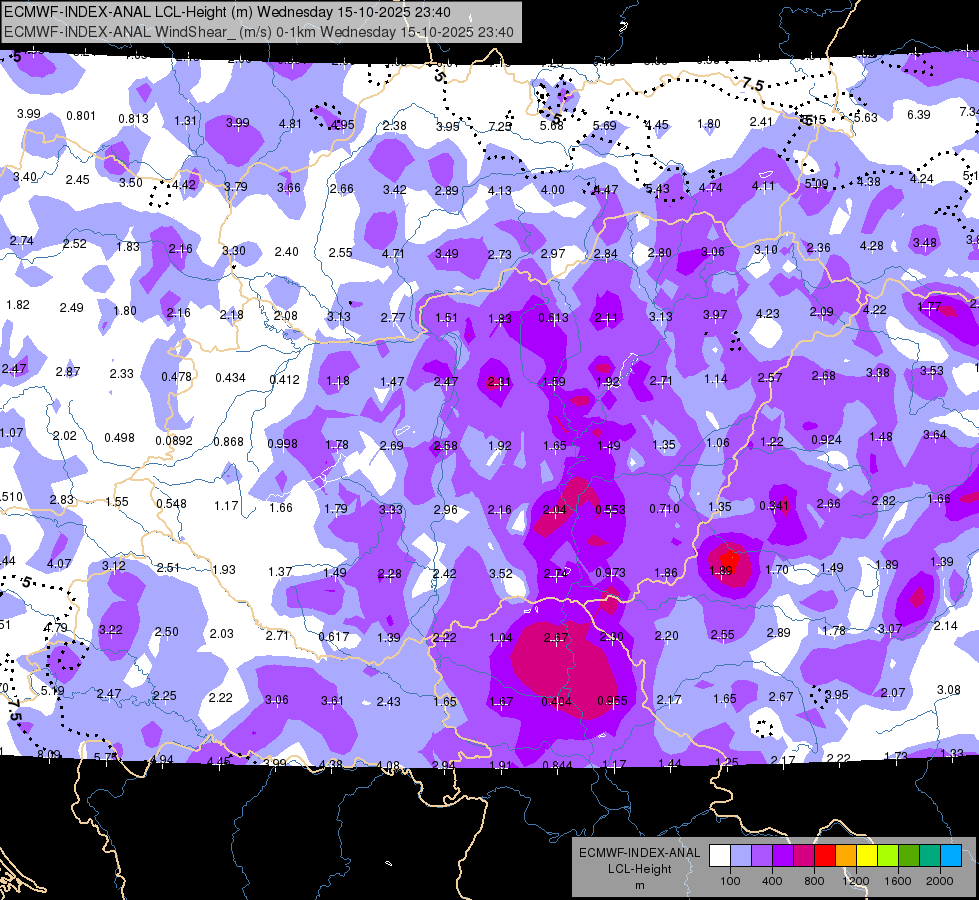Screen dimensions: 979x900
Task: Click the teal legend color swatch
Action: click(x=930, y=855)
